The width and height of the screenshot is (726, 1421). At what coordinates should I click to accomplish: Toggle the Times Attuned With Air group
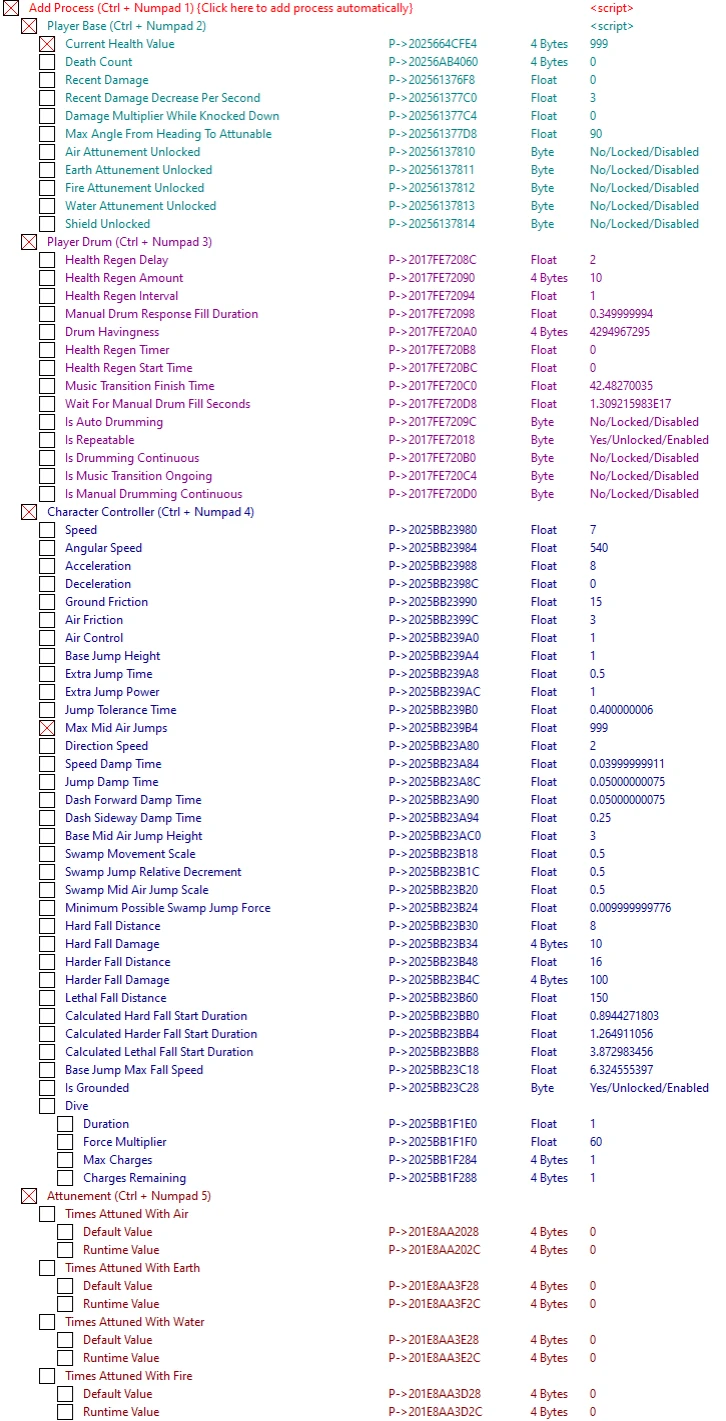[x=47, y=1214]
